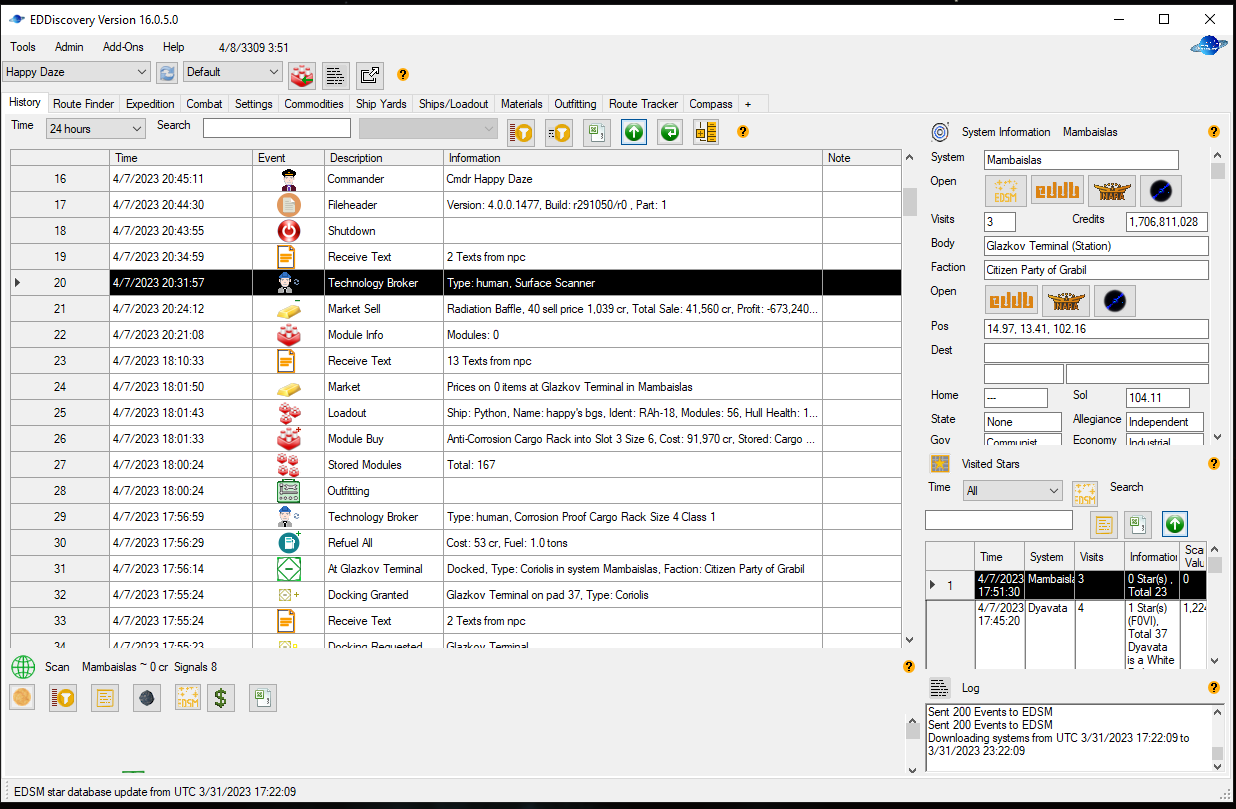Select the Docking Granted event row
This screenshot has height=809, width=1236.
click(x=455, y=595)
